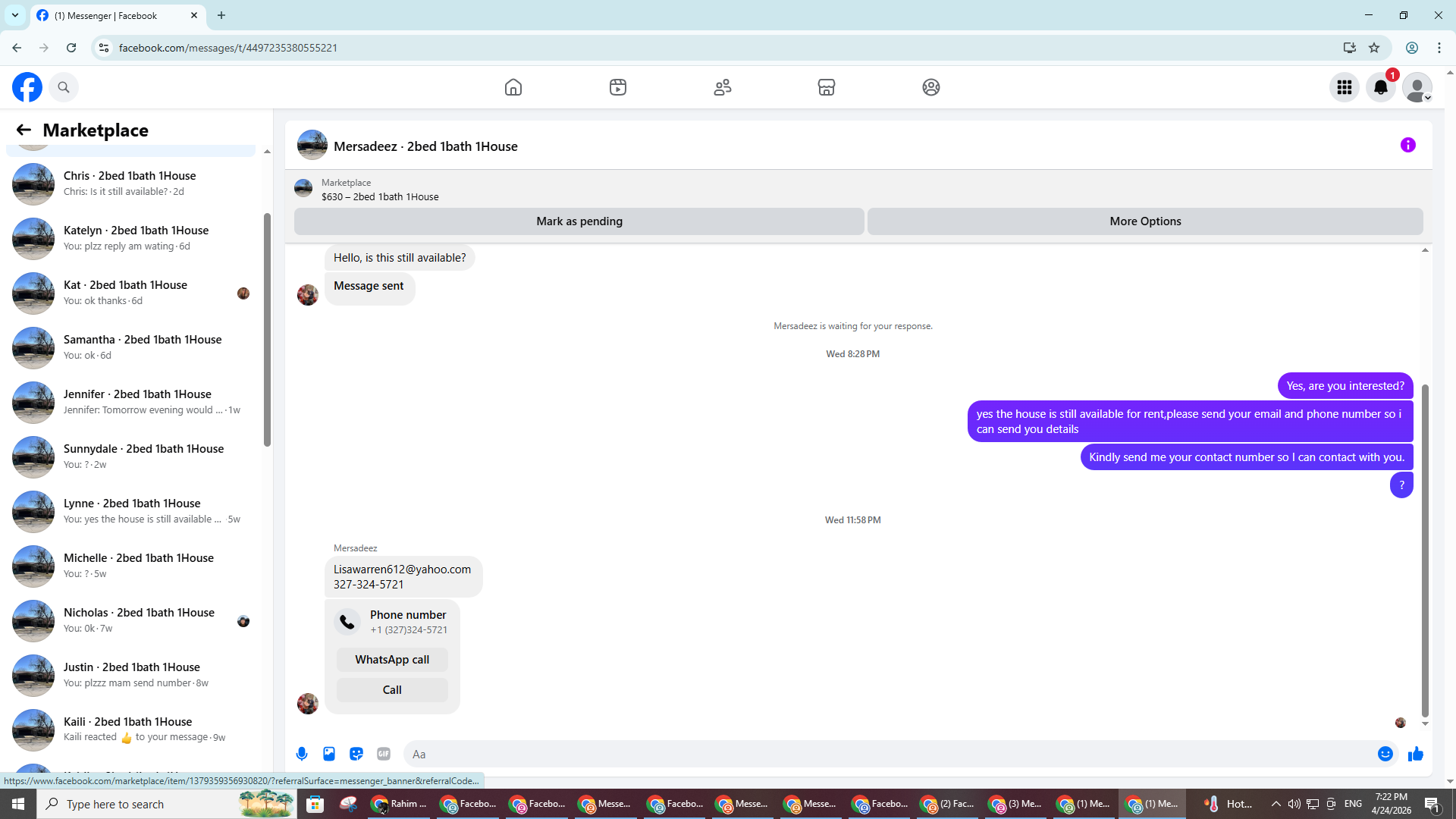Click the facebook.com address bar URL
Viewport: 1456px width, 819px height.
228,48
